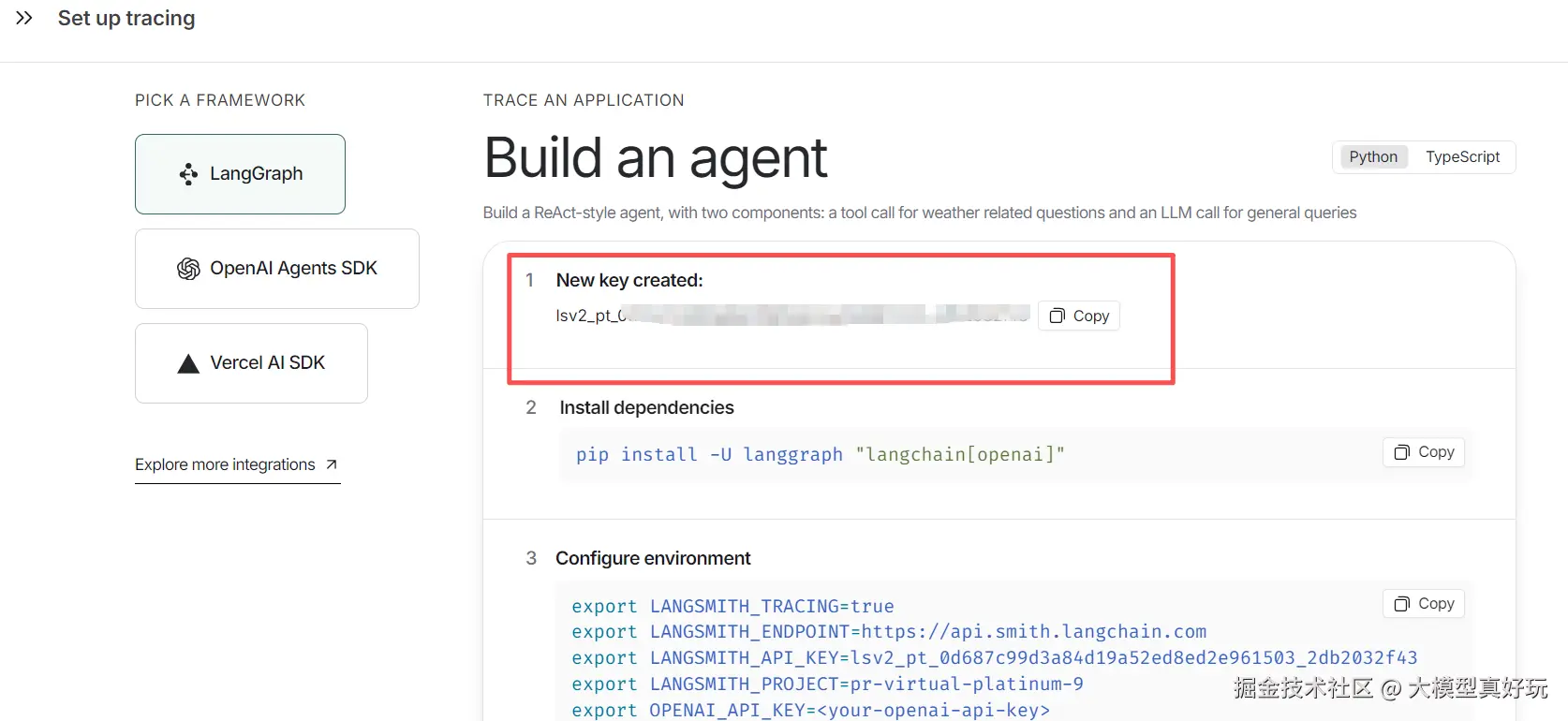The height and width of the screenshot is (721, 1568).
Task: Click the PICK A FRAMEWORK label
Action: coord(220,100)
